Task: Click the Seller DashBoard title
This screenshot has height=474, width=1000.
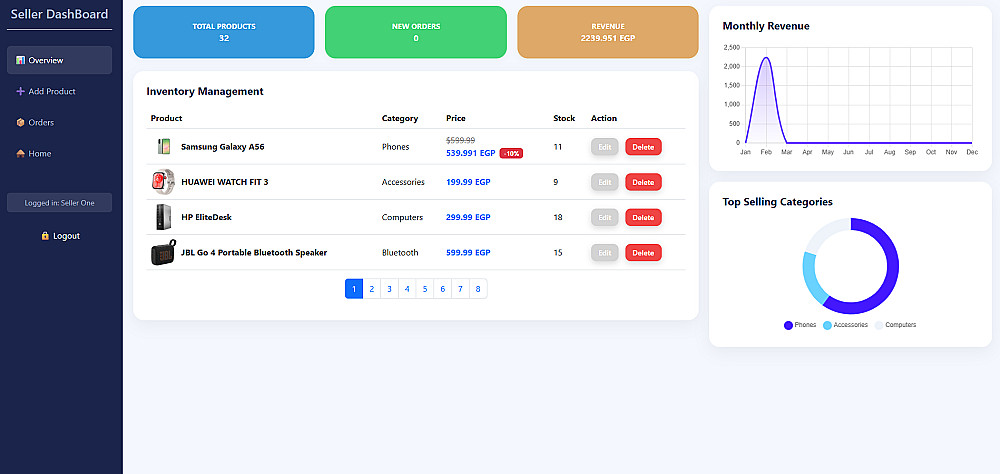Action: pyautogui.click(x=59, y=14)
